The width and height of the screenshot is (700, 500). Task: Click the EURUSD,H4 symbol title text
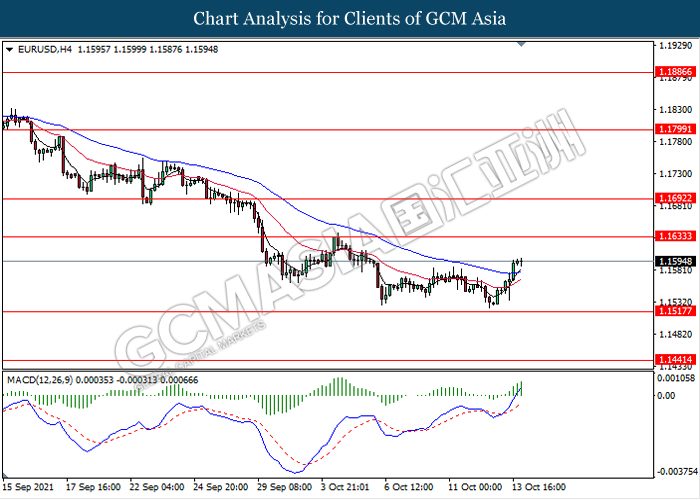(x=45, y=50)
